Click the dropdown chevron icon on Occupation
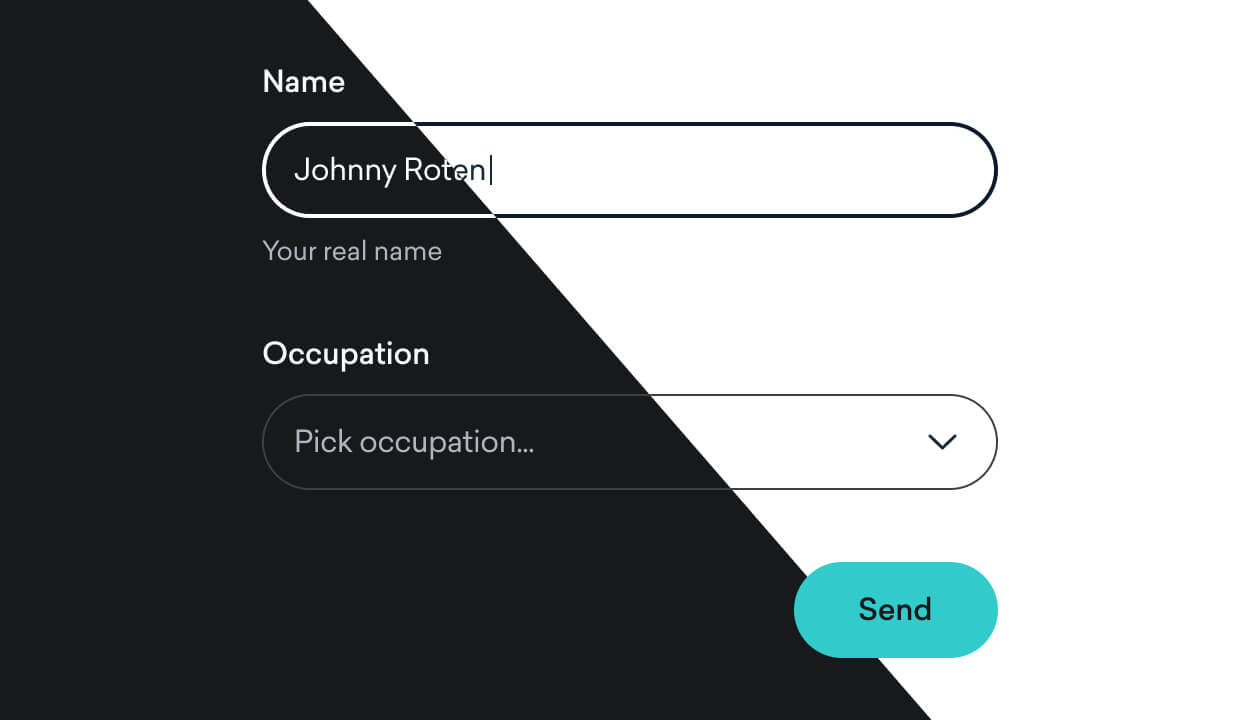 941,441
